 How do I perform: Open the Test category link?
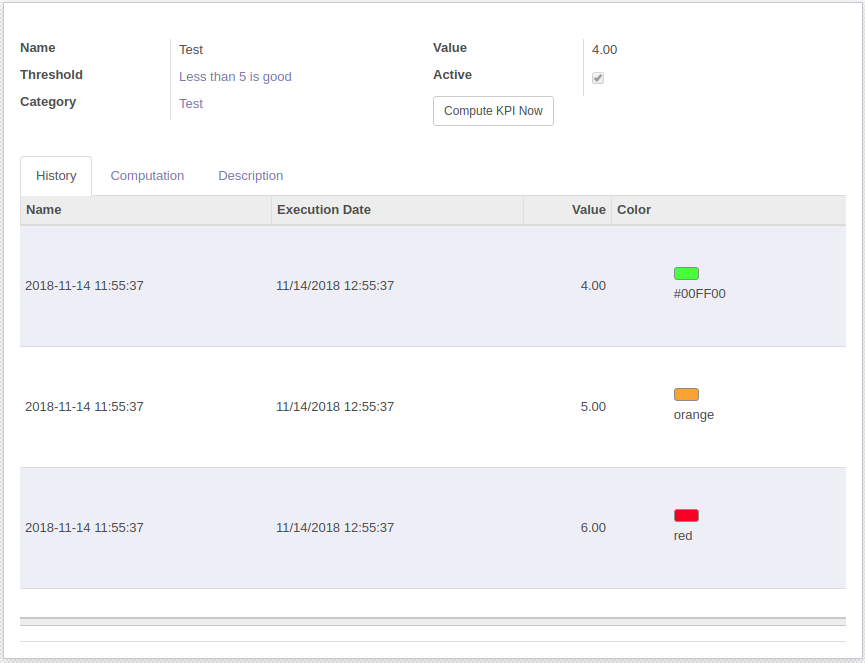click(x=191, y=104)
